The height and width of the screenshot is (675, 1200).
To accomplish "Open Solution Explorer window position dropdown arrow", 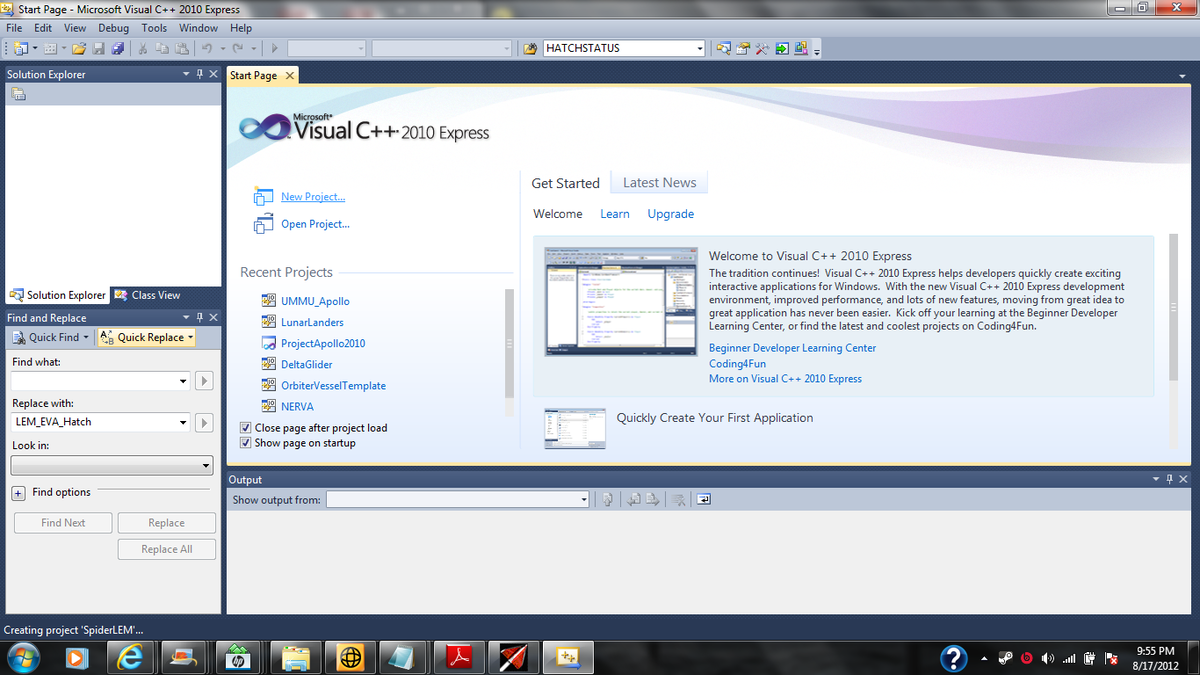I will click(186, 74).
